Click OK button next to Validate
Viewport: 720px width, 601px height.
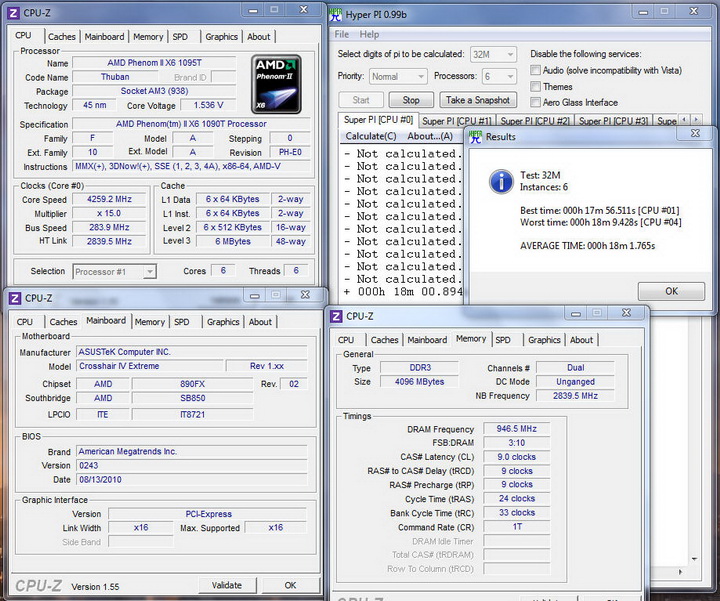coord(290,585)
